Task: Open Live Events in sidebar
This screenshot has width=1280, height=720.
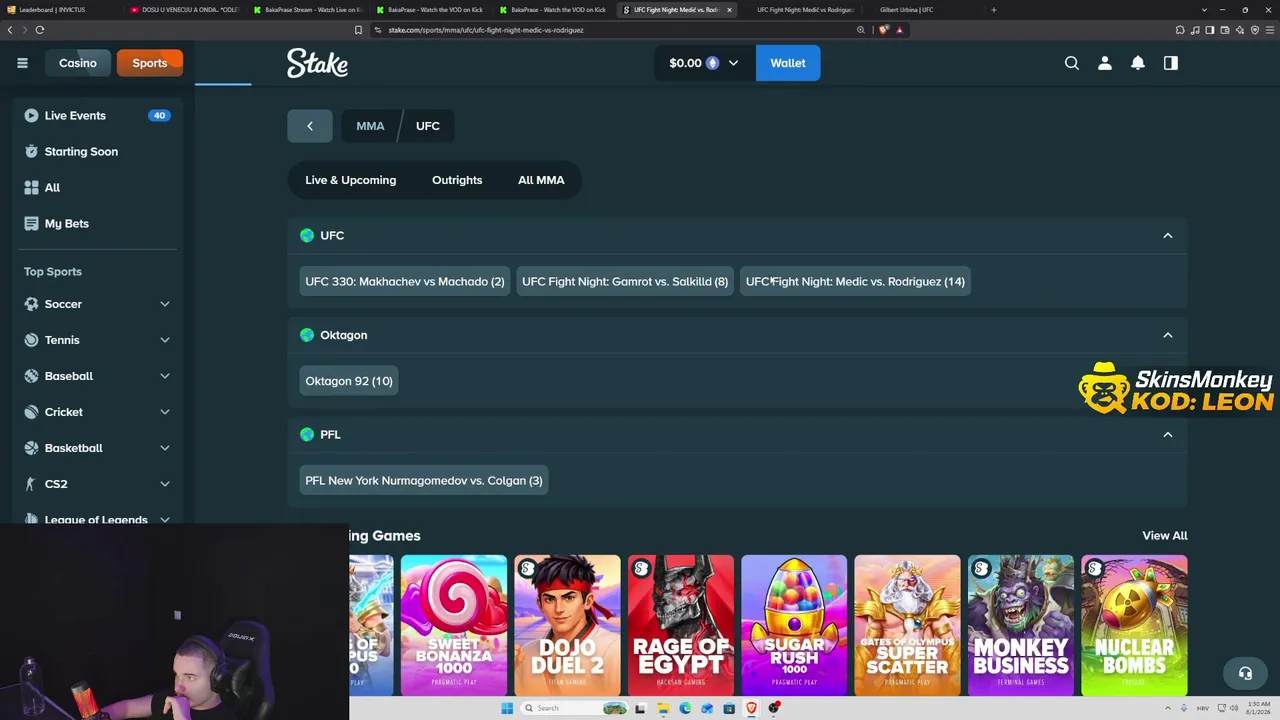Action: click(x=97, y=116)
